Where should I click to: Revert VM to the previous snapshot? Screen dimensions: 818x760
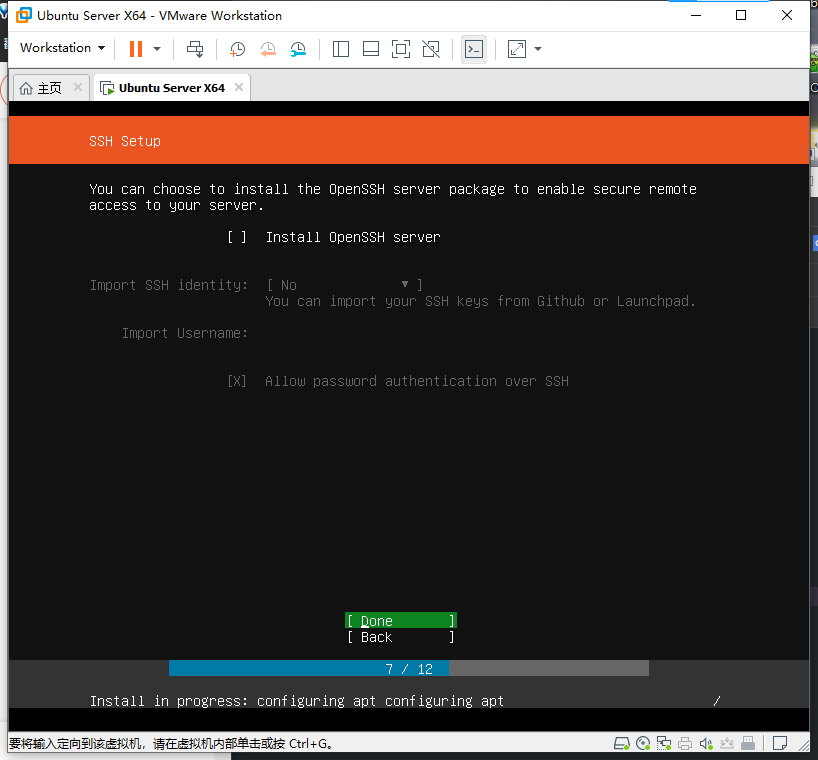pyautogui.click(x=268, y=49)
